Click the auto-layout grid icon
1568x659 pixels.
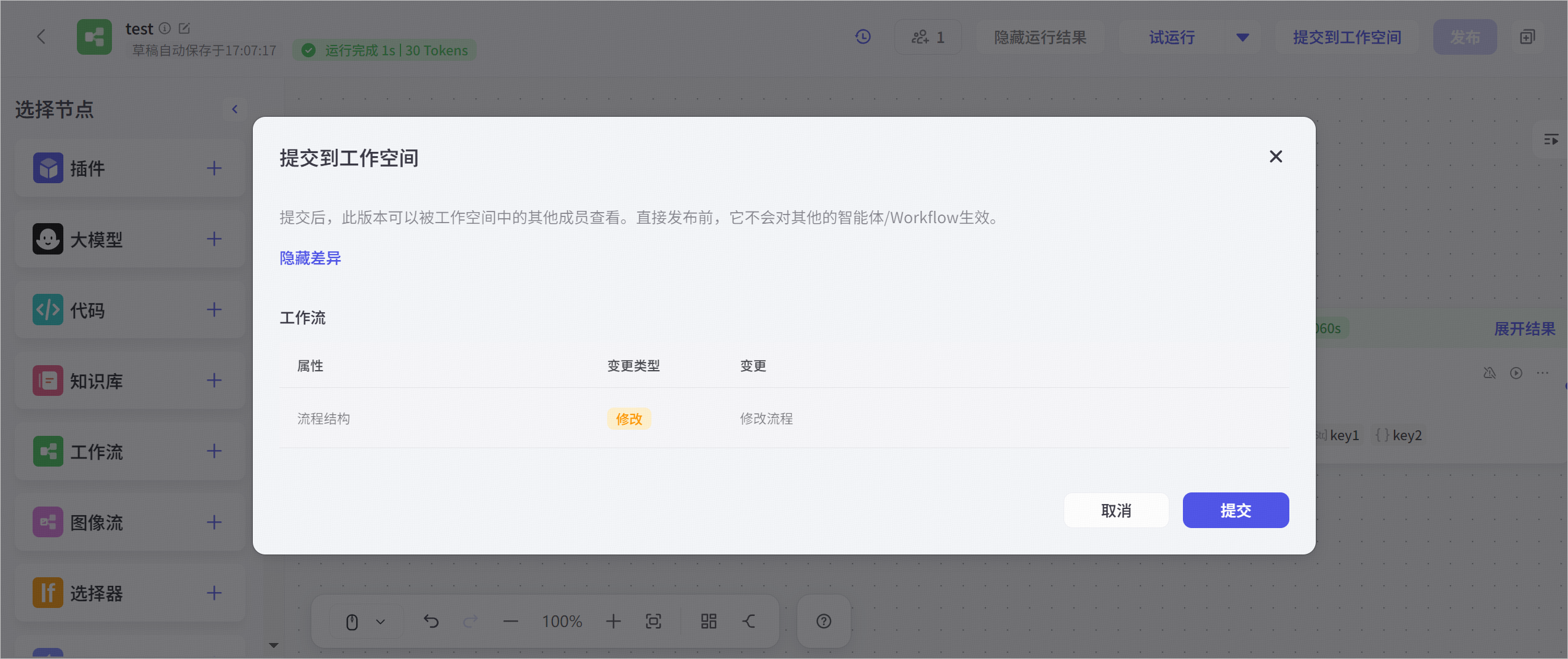pos(709,622)
